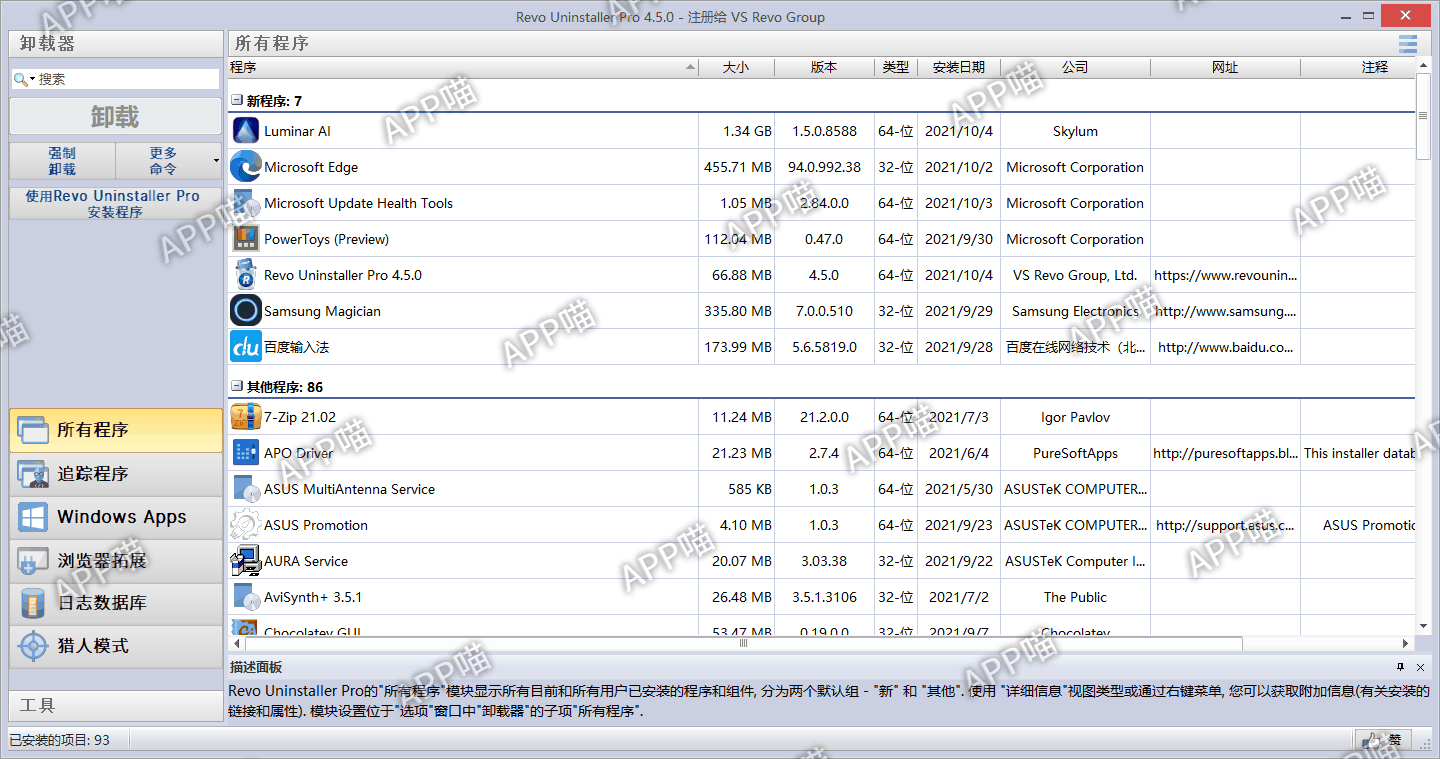The height and width of the screenshot is (759, 1440).
Task: Click the APO Driver icon
Action: 245,453
